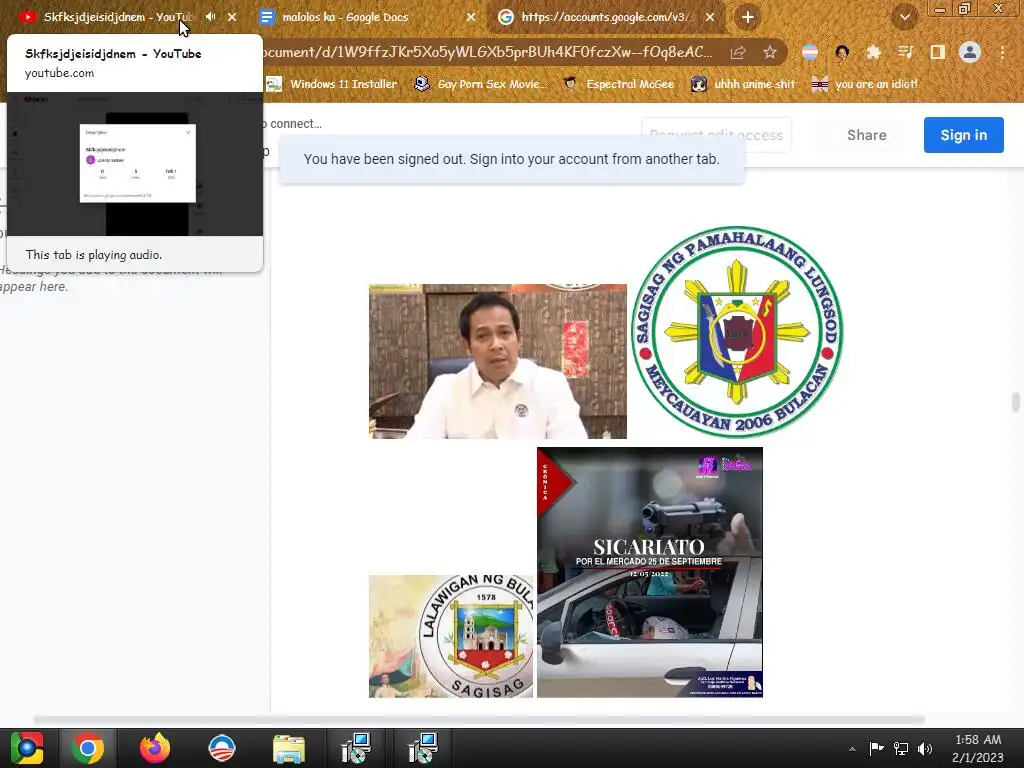
Task: Select the SICARIATO poster image
Action: pos(650,572)
